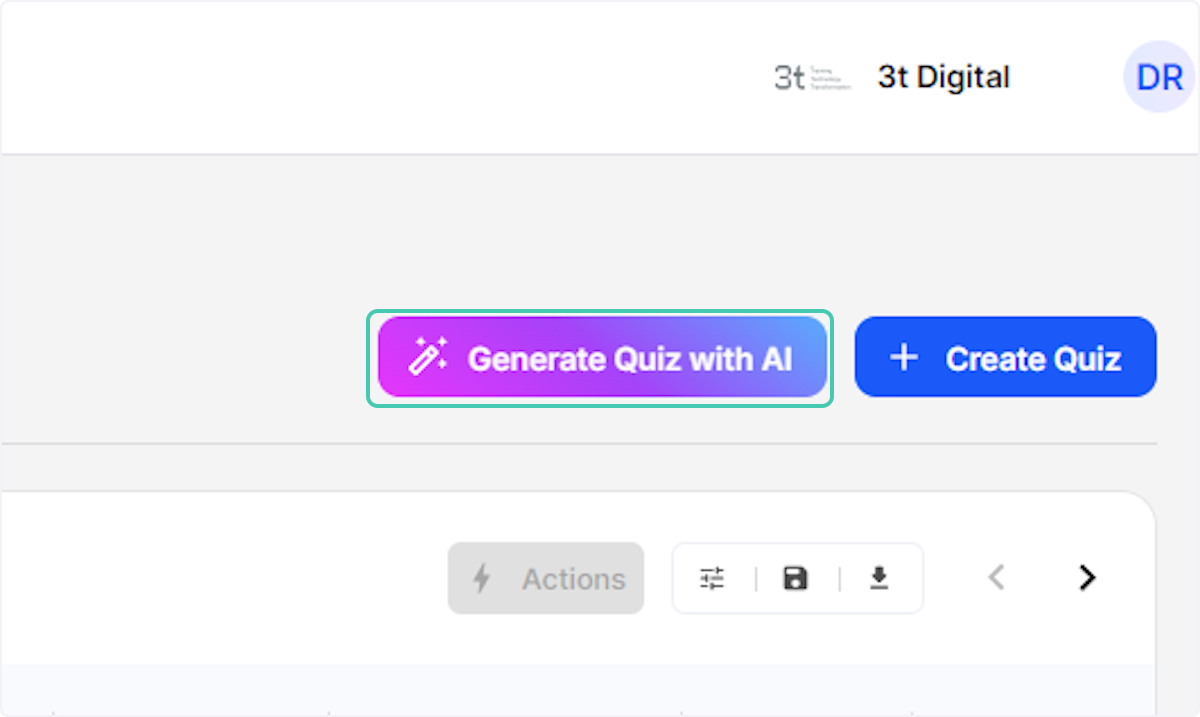
Task: Toggle the filter panel via sliders icon
Action: click(712, 578)
